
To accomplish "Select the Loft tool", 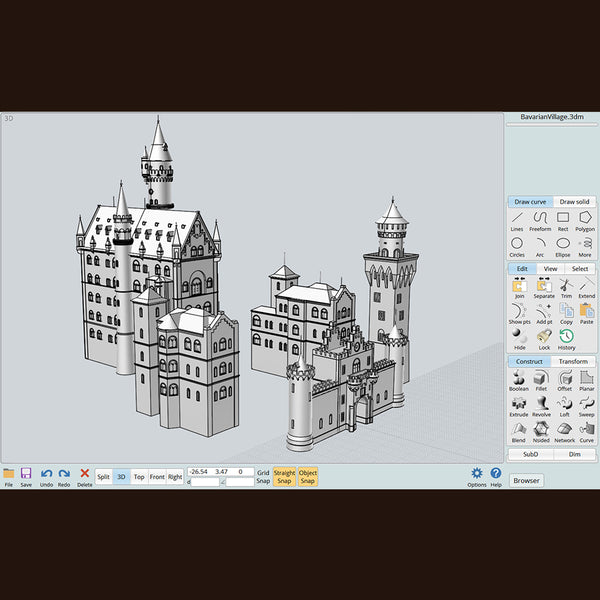I will [564, 406].
